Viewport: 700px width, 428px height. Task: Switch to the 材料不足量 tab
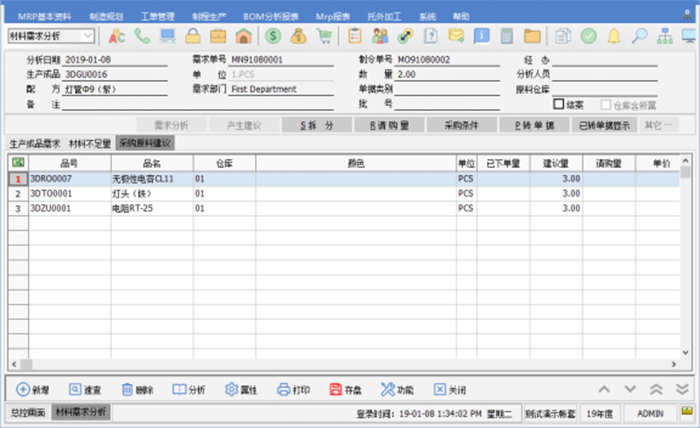pyautogui.click(x=90, y=143)
